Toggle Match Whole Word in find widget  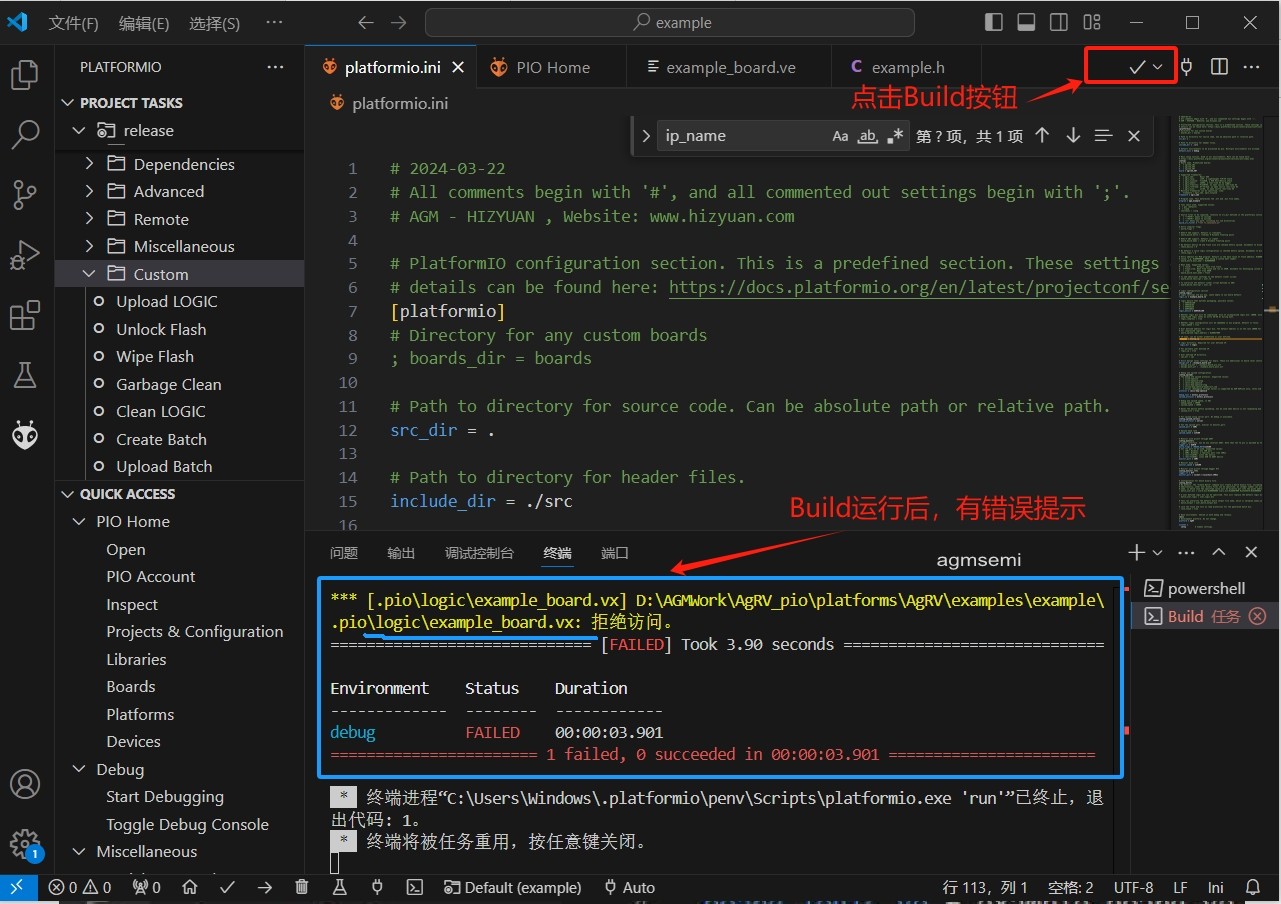click(x=868, y=136)
